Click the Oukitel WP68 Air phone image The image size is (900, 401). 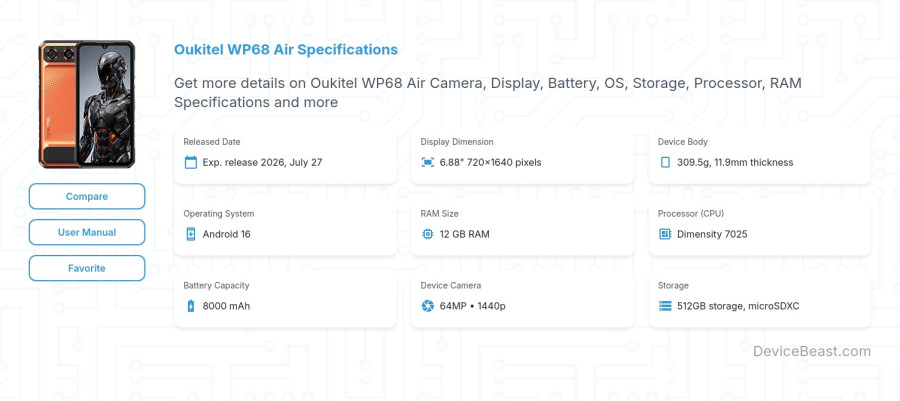point(87,104)
